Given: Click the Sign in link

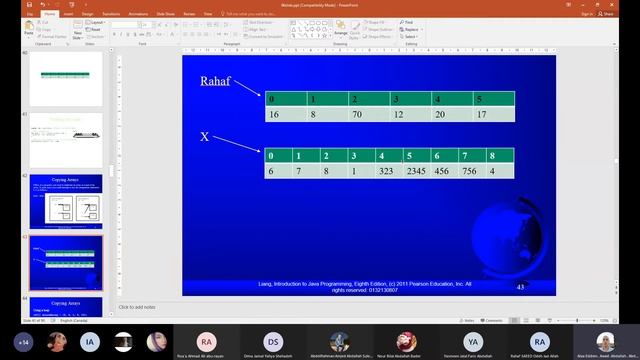Looking at the screenshot, I should pyautogui.click(x=587, y=14).
